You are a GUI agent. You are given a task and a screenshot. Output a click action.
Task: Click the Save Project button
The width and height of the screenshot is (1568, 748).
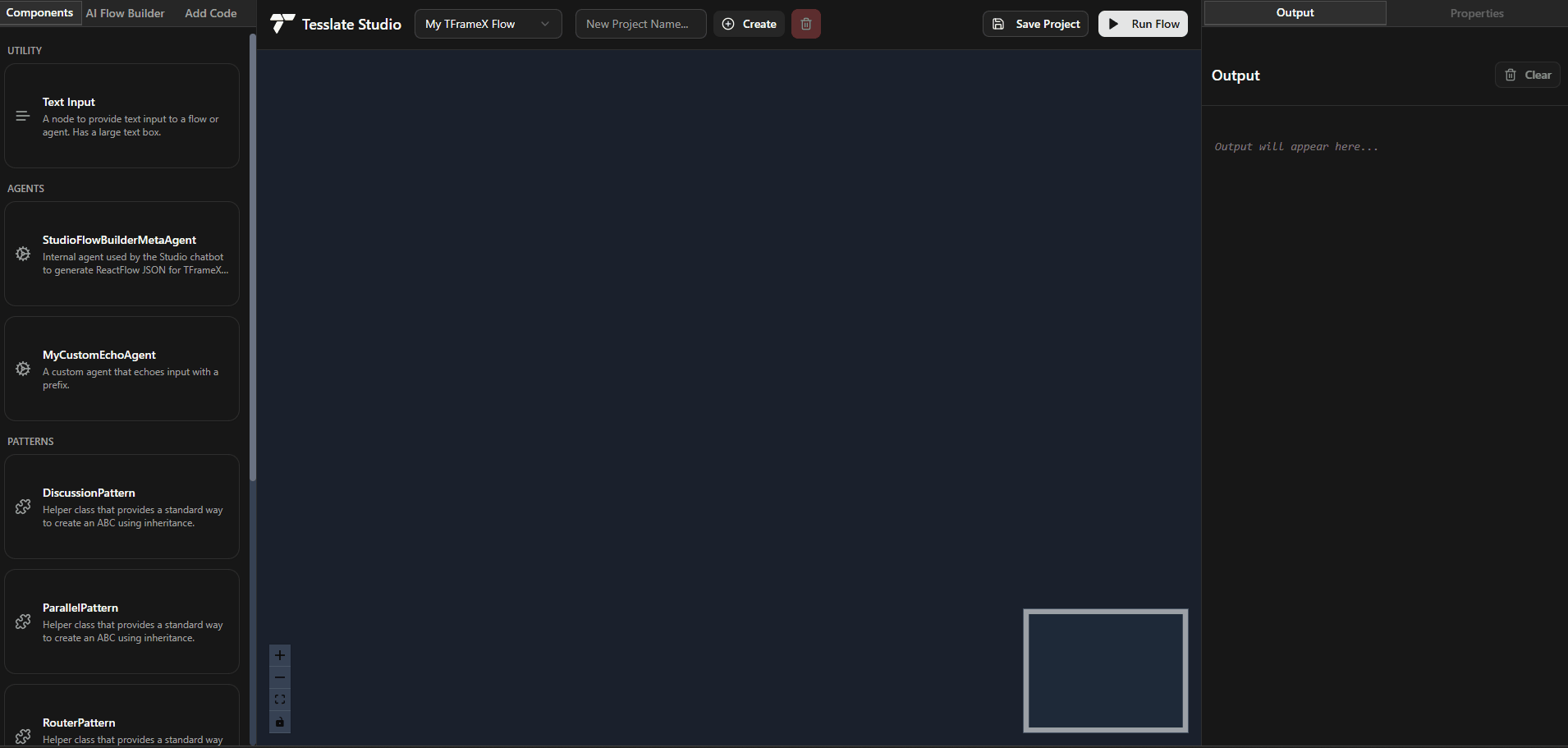[1035, 24]
